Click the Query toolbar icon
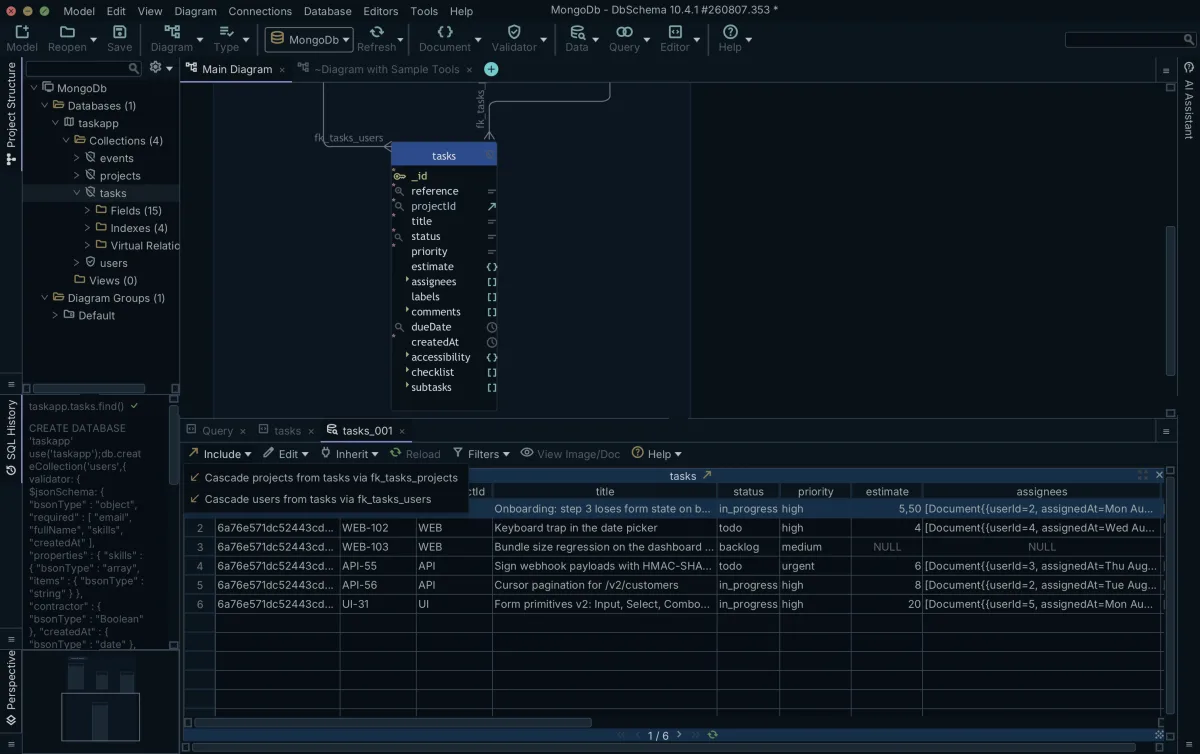Screen dimensions: 1200x754 point(624,32)
